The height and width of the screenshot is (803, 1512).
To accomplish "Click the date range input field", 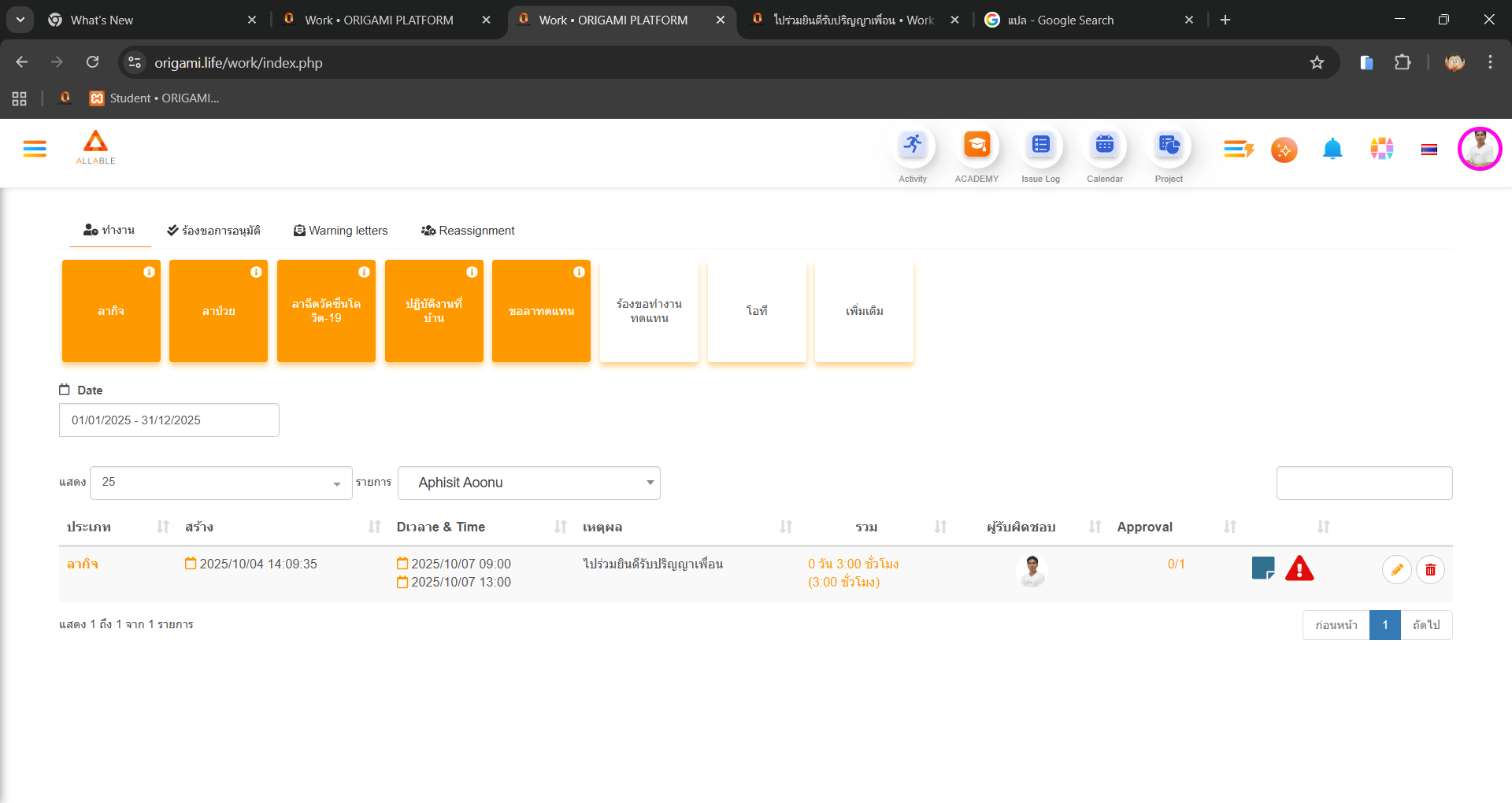I will (169, 420).
